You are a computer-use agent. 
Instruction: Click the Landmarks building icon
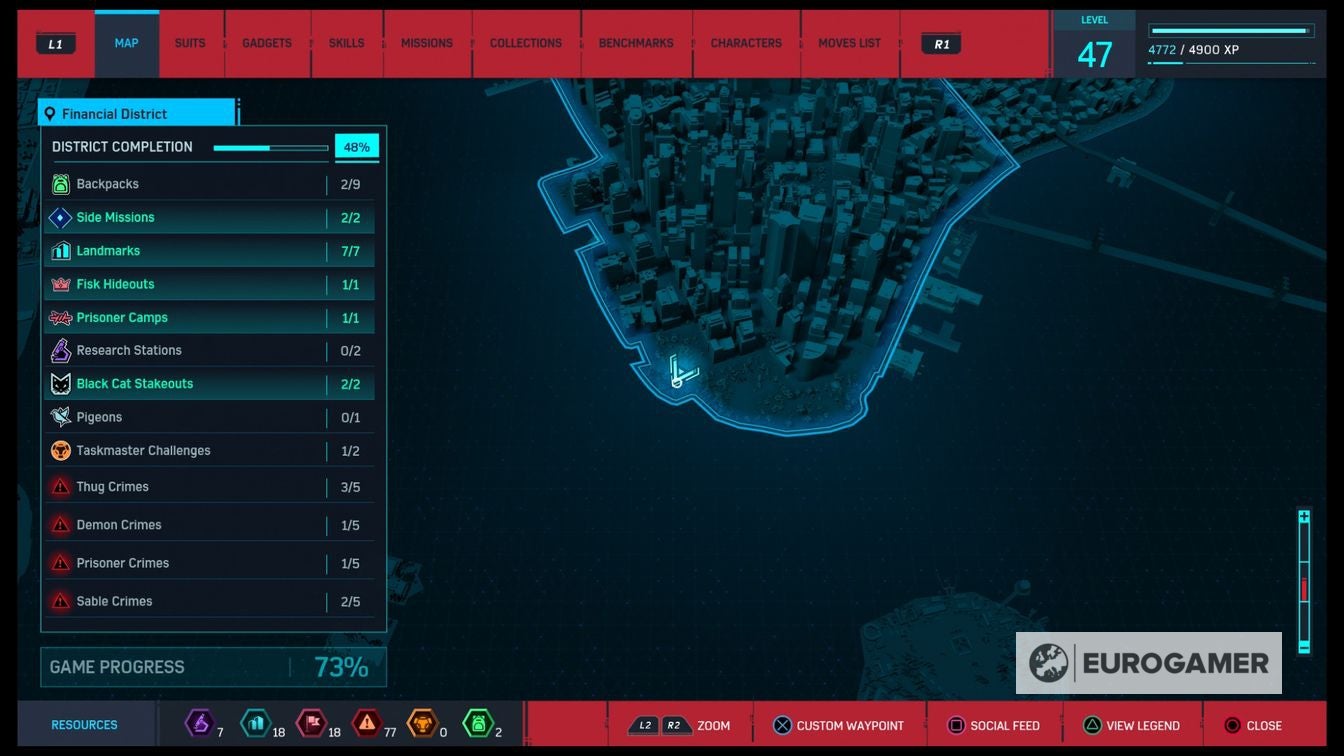(x=61, y=251)
